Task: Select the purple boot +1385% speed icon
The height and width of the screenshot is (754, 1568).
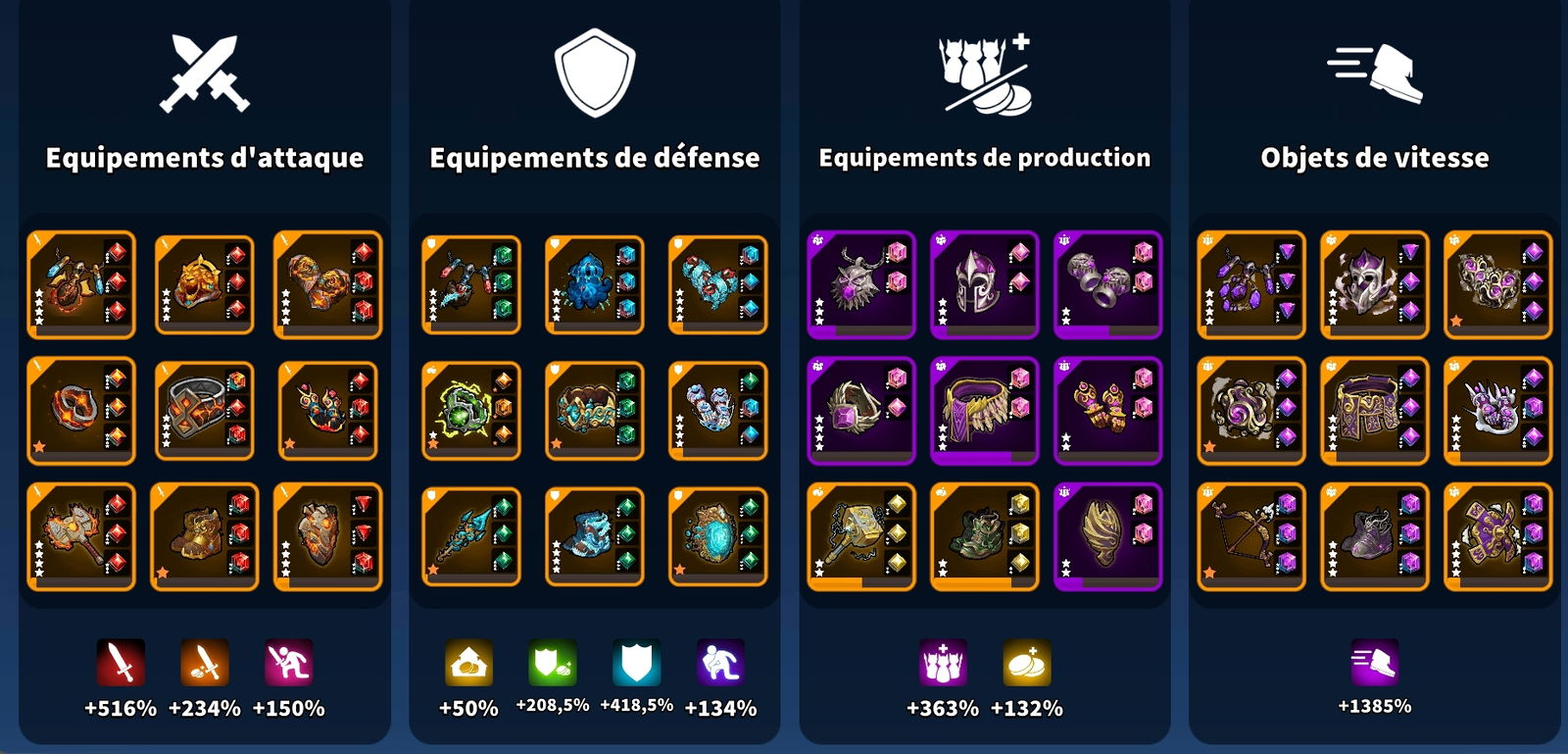Action: [x=1375, y=663]
